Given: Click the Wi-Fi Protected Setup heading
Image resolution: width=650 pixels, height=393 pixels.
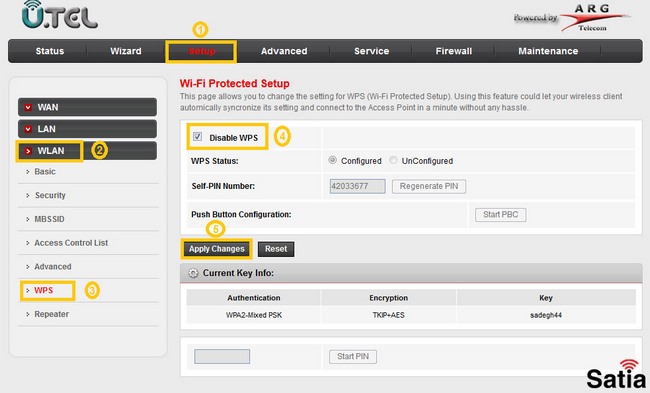Looking at the screenshot, I should point(235,83).
